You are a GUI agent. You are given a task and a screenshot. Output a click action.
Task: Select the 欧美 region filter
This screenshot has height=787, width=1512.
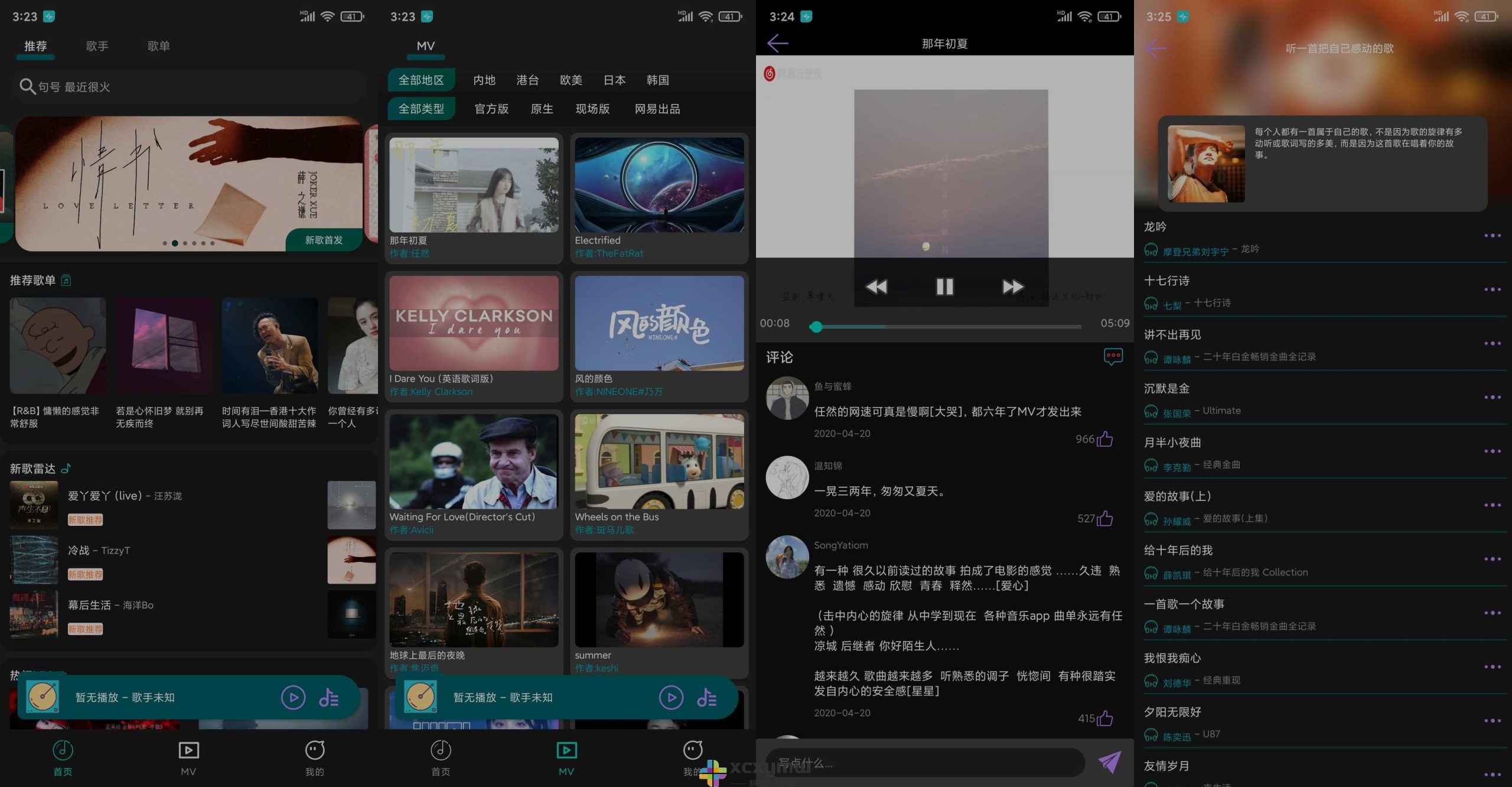571,80
